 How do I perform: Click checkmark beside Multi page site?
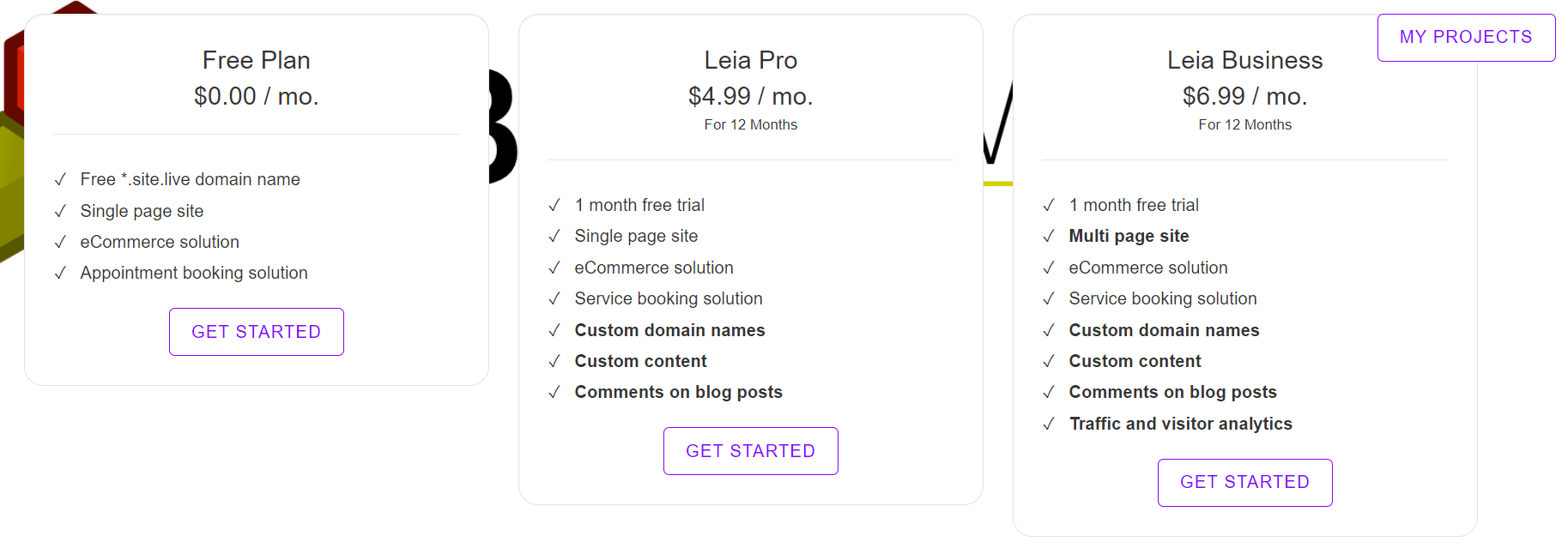1049,236
